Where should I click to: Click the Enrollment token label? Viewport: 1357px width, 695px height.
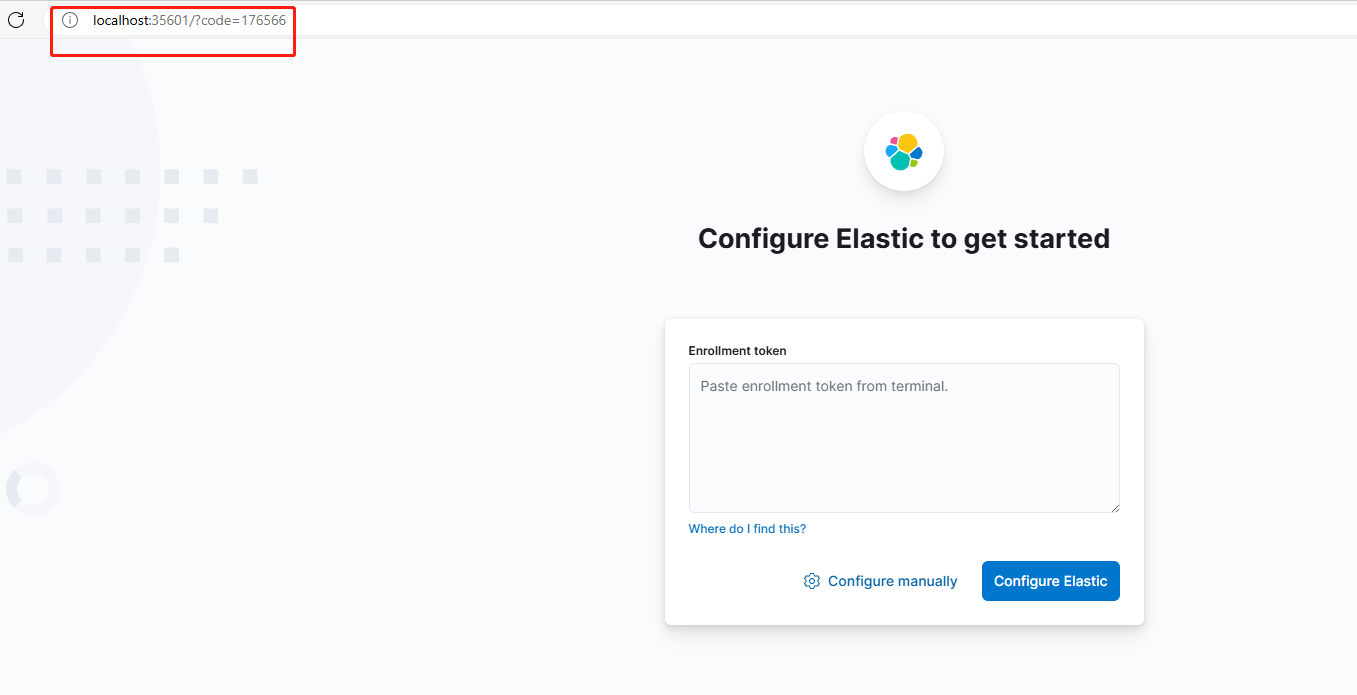coord(737,351)
